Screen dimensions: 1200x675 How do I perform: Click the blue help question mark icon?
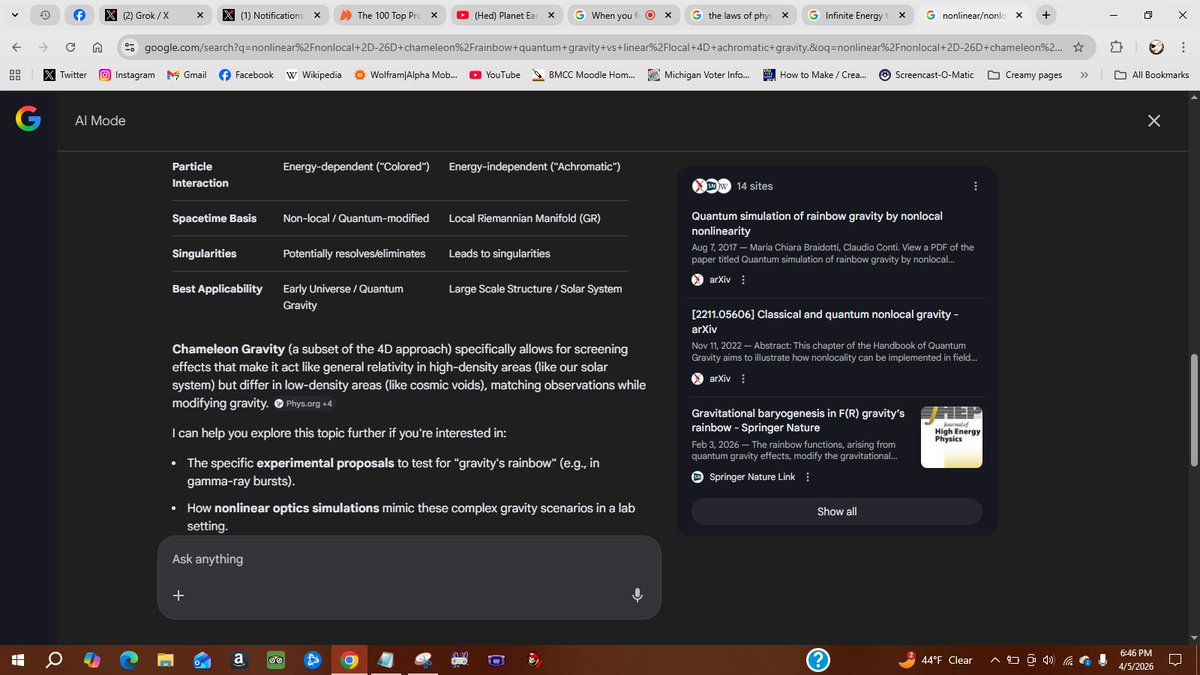coord(818,660)
